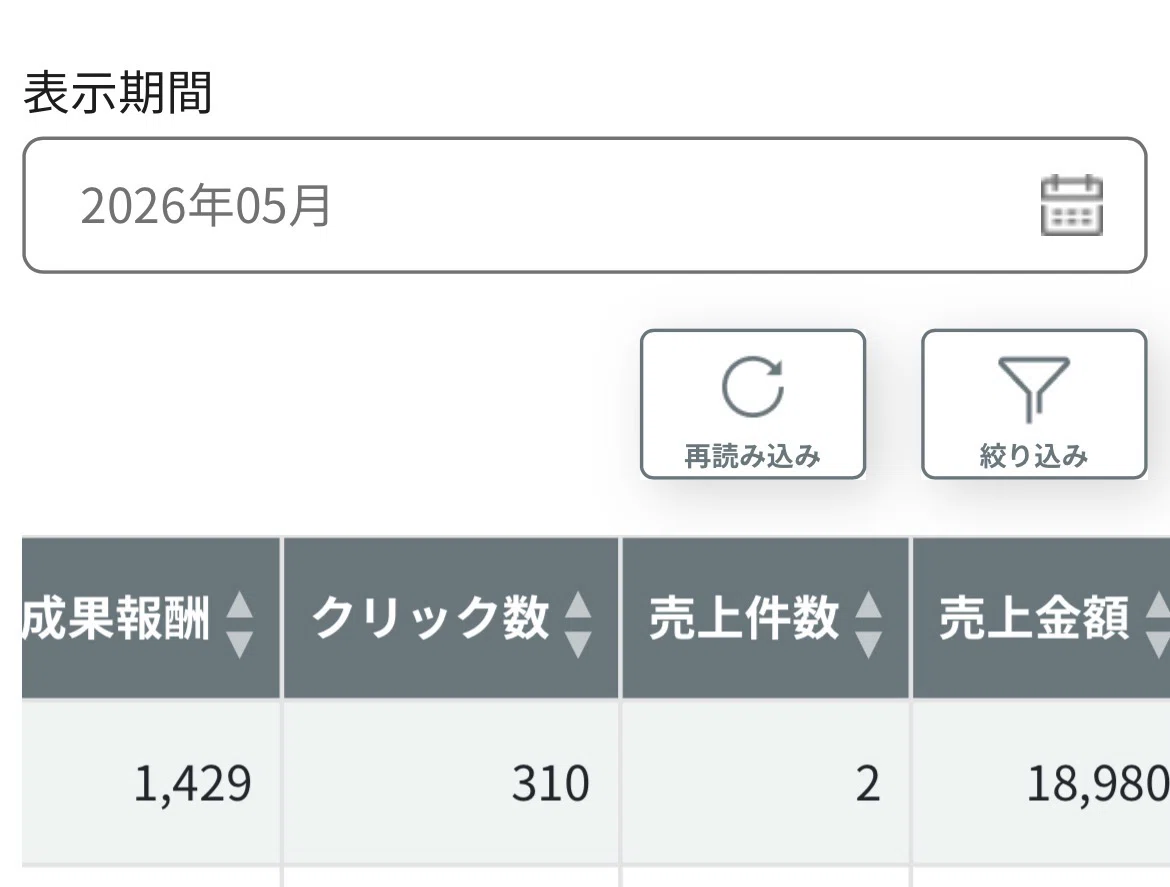
Task: Sort クリック数 ascending with up arrow
Action: pyautogui.click(x=578, y=604)
